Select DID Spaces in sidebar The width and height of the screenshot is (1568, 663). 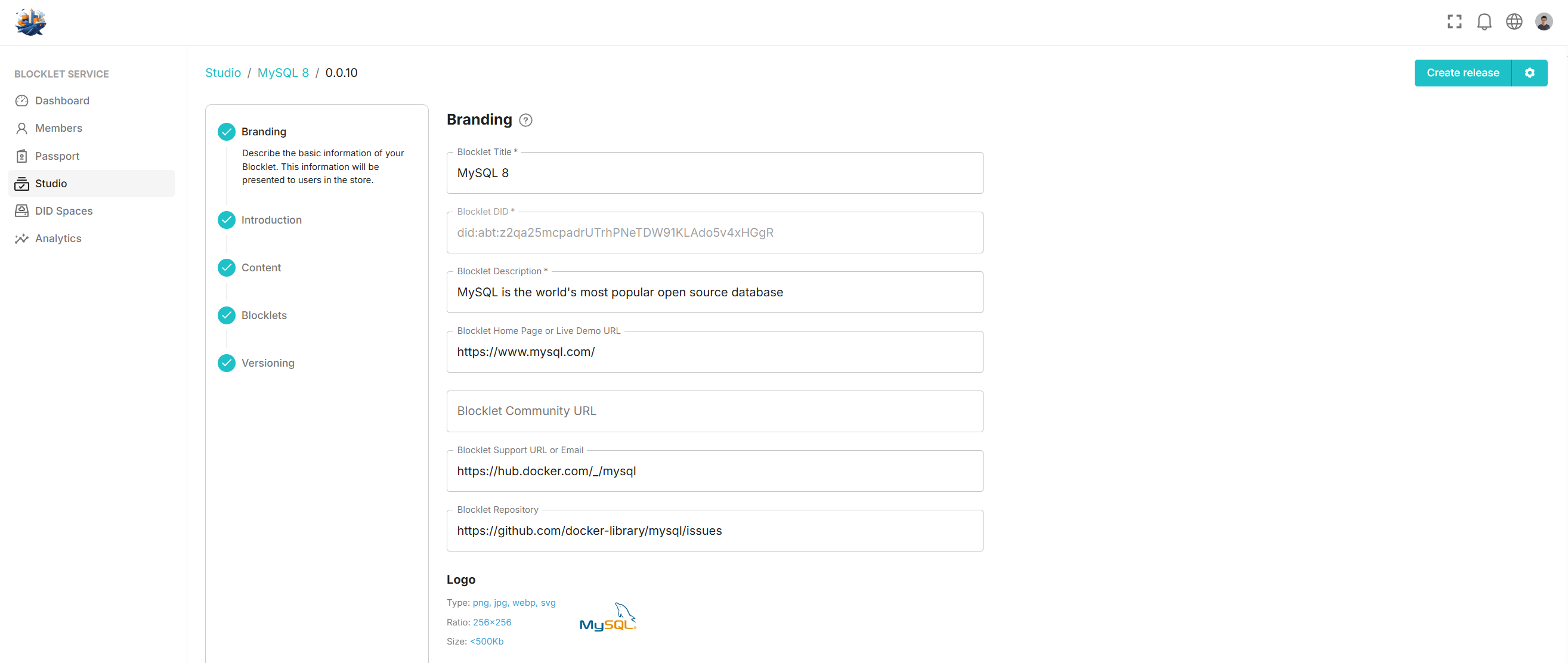click(64, 211)
